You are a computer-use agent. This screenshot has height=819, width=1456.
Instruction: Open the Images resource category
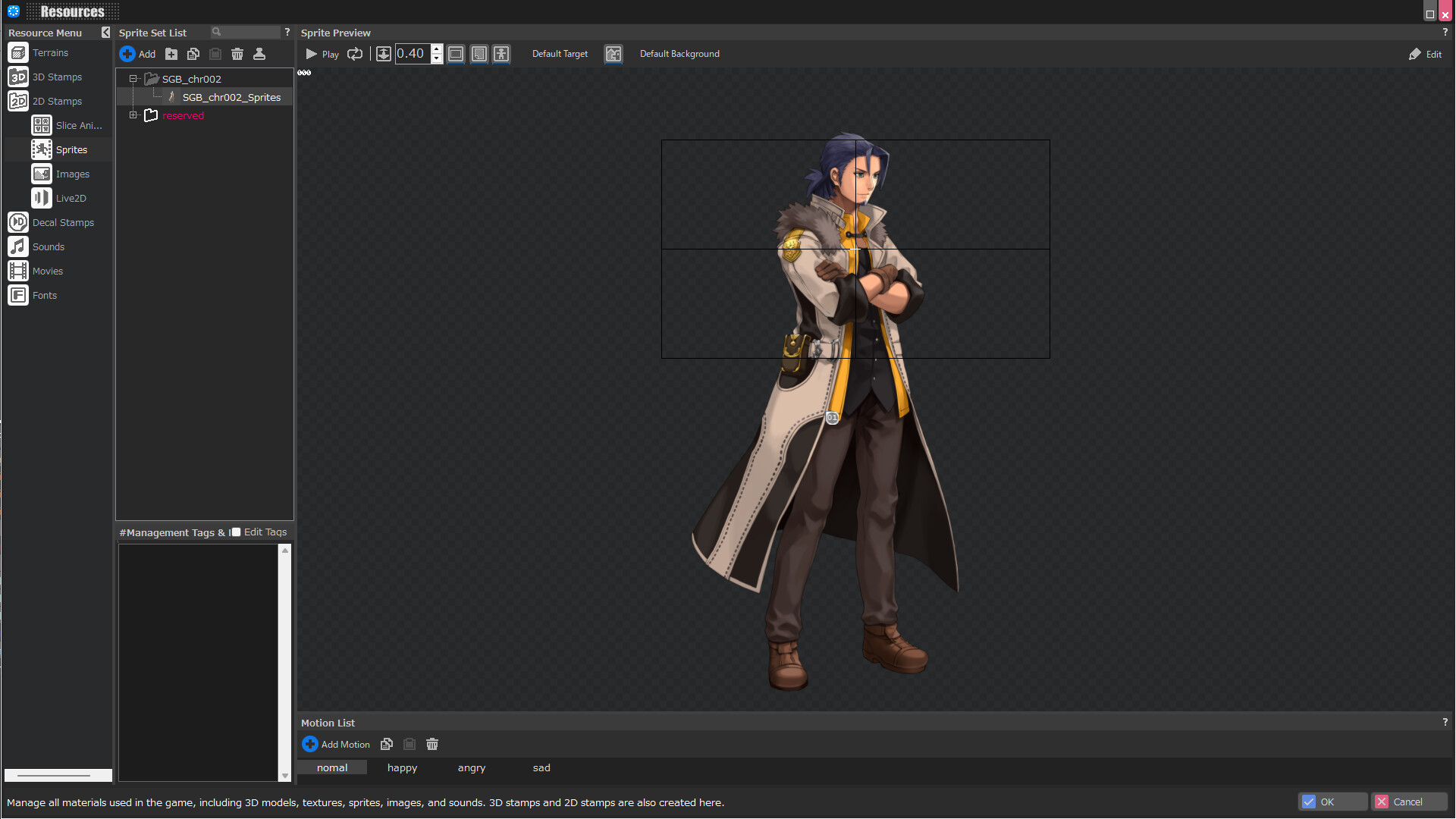(61, 174)
